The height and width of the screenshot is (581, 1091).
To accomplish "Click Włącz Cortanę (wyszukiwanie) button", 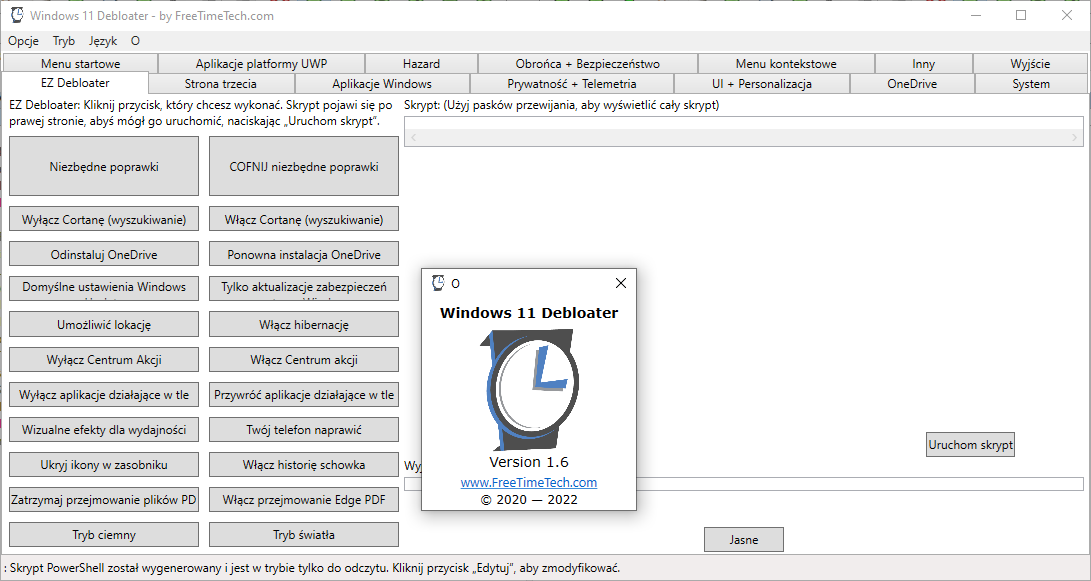I will (x=304, y=219).
